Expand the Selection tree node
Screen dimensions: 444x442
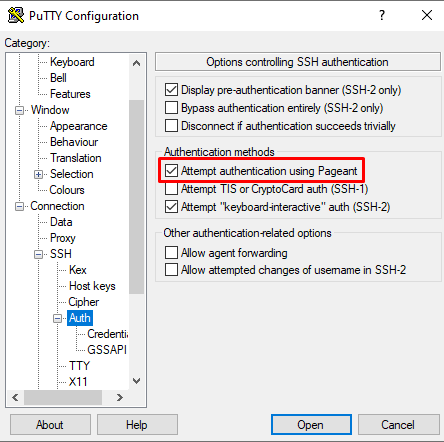(x=39, y=174)
